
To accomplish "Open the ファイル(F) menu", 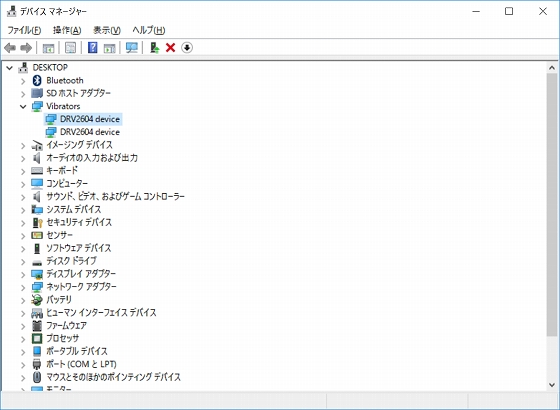I will pos(24,30).
